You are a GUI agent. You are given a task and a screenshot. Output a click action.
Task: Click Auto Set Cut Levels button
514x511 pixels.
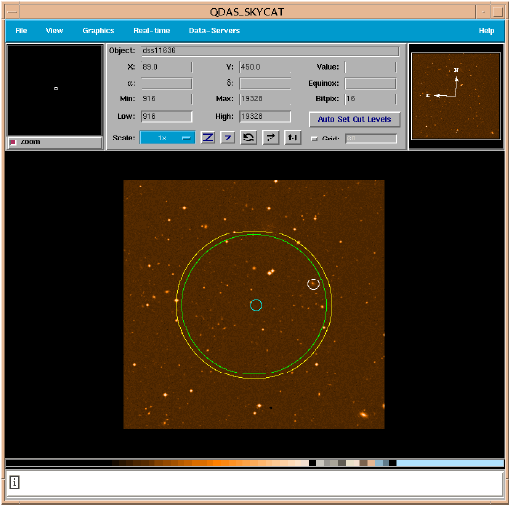pyautogui.click(x=354, y=119)
